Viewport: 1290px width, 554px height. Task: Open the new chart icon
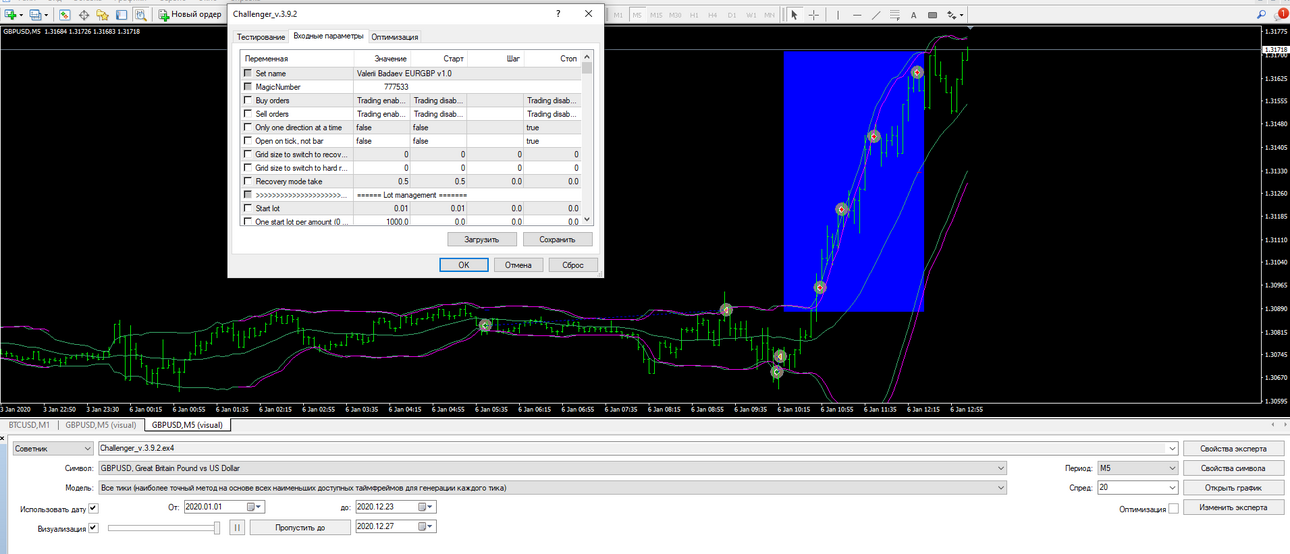pos(12,15)
